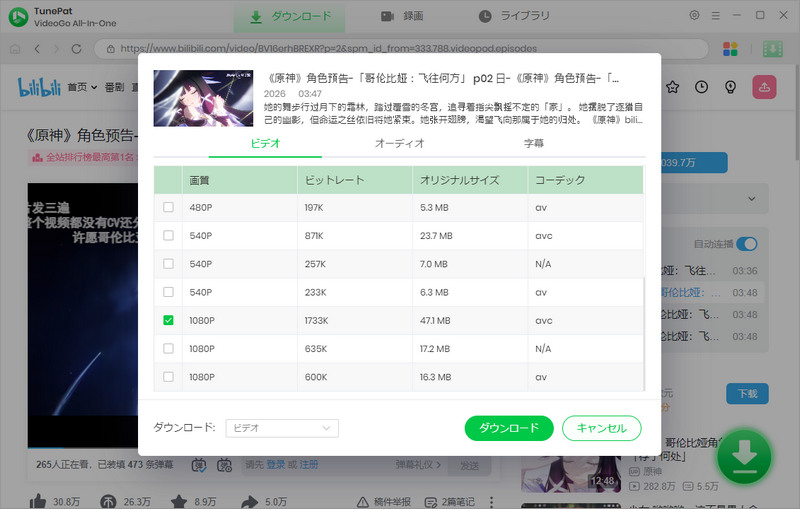Reload the page with refresh icon

pos(77,49)
